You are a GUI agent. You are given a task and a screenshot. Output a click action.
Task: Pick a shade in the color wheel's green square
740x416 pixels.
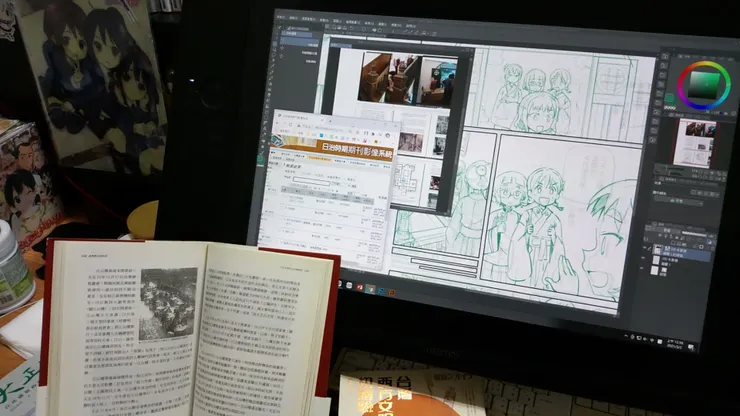click(704, 85)
